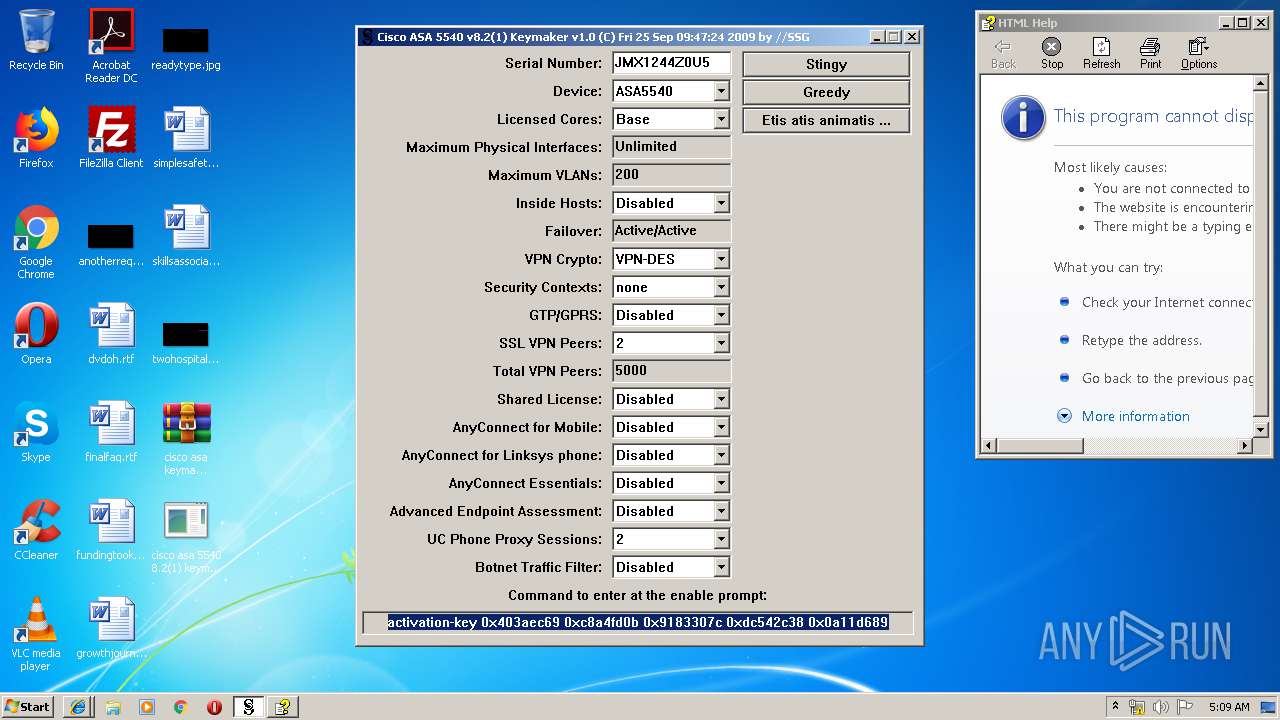This screenshot has height=720, width=1280.
Task: Click the taskbar clock 5:09 AM
Action: coord(1228,707)
